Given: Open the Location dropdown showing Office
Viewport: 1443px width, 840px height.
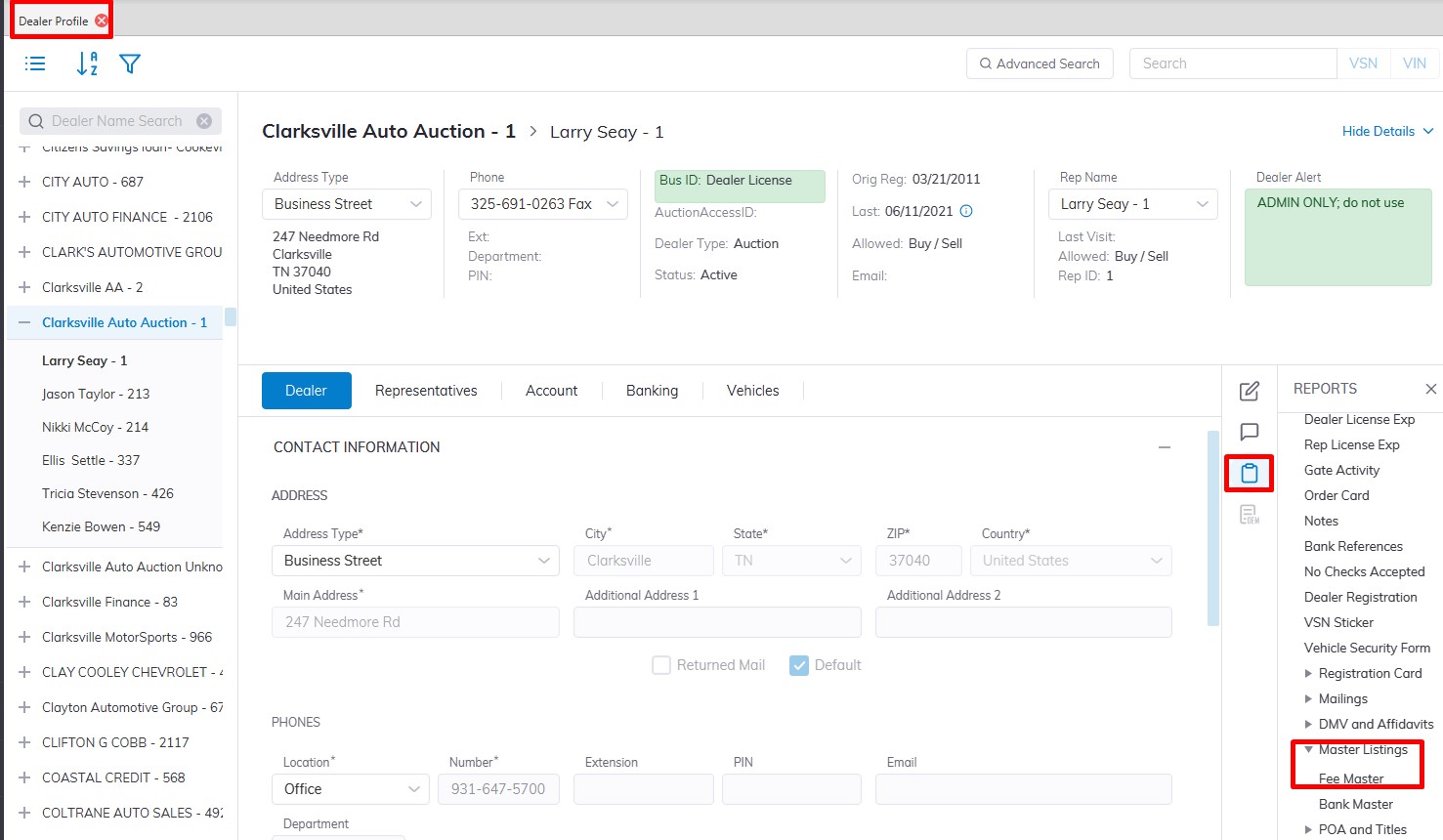Looking at the screenshot, I should click(x=350, y=789).
